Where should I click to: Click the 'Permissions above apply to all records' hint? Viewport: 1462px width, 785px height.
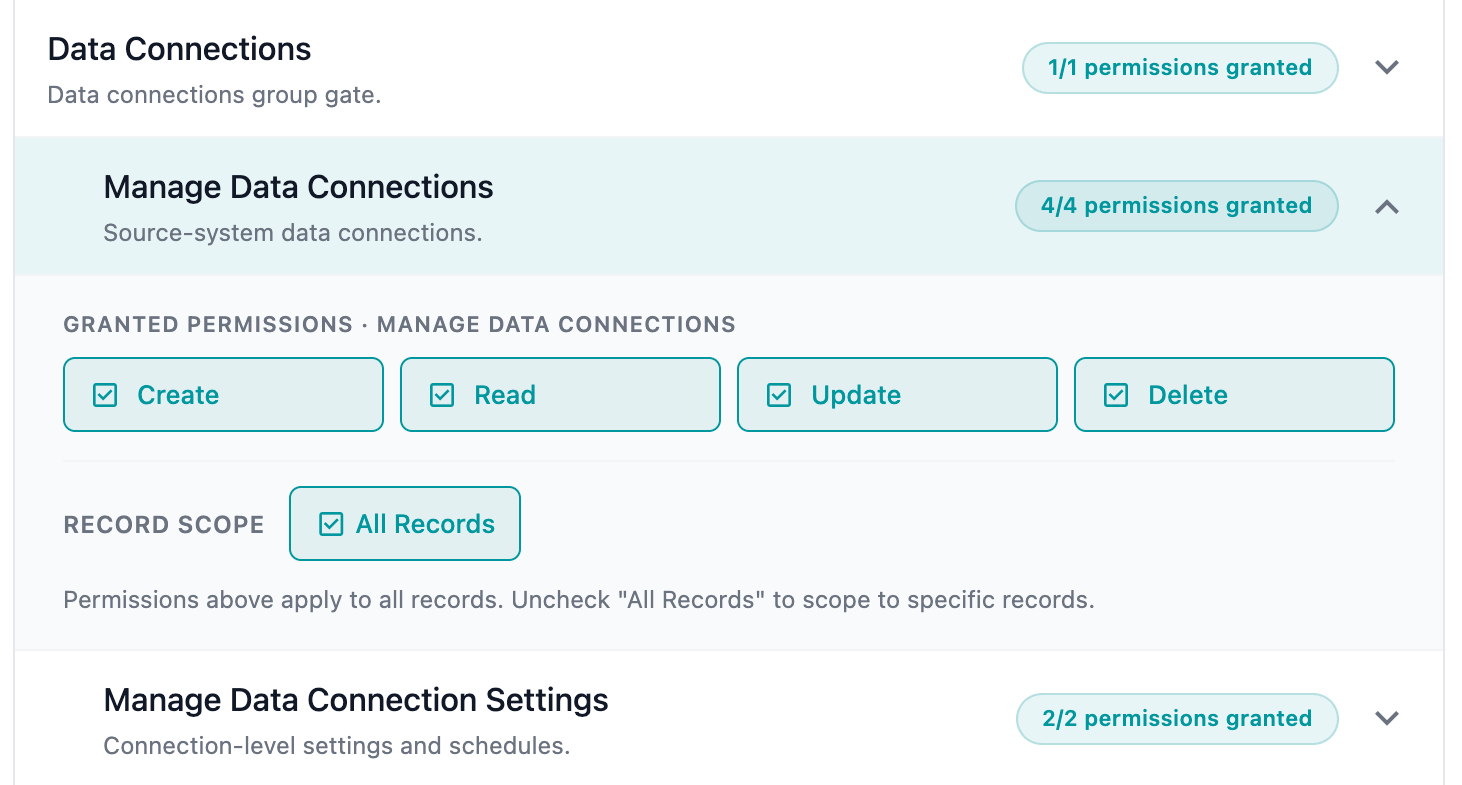[x=579, y=601]
